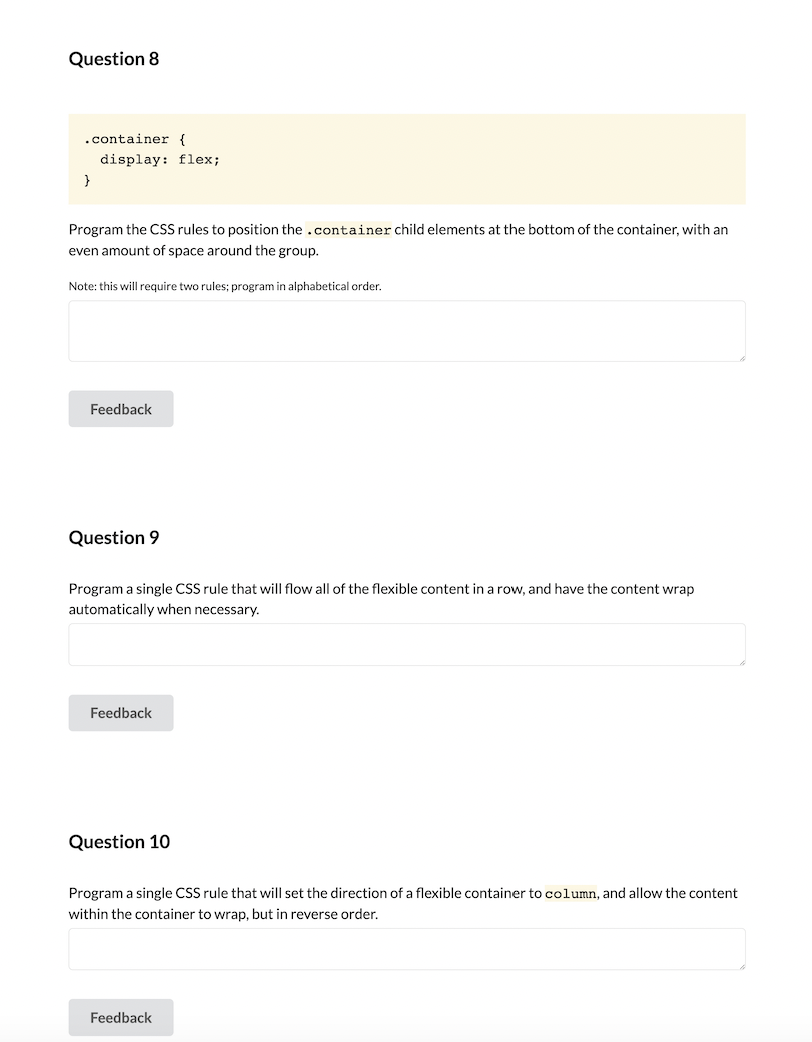Click inside the Question 9 answer box

pyautogui.click(x=400, y=644)
